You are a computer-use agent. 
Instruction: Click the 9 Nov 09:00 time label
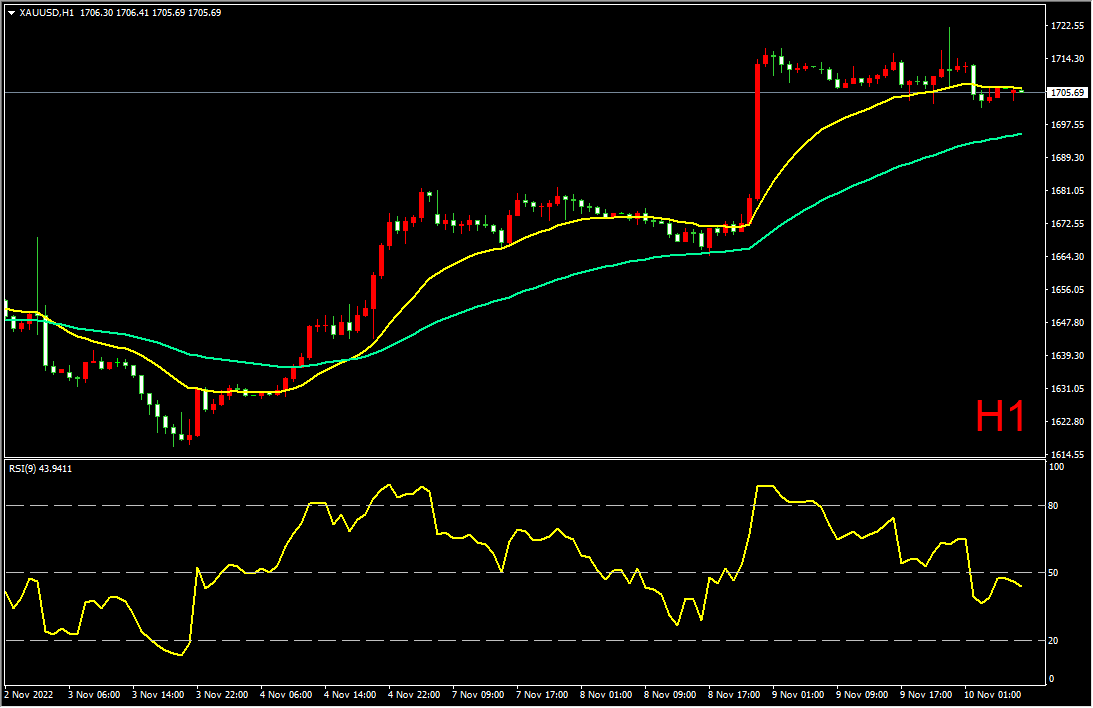pyautogui.click(x=862, y=695)
